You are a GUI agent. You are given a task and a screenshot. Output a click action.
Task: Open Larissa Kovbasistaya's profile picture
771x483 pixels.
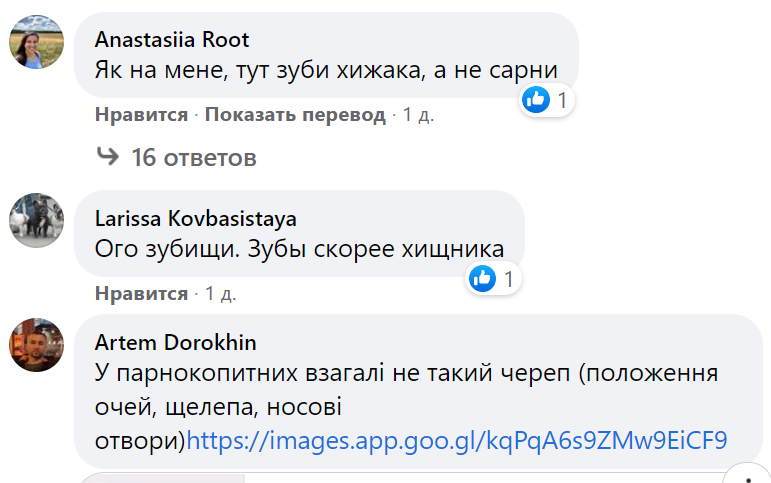coord(38,220)
